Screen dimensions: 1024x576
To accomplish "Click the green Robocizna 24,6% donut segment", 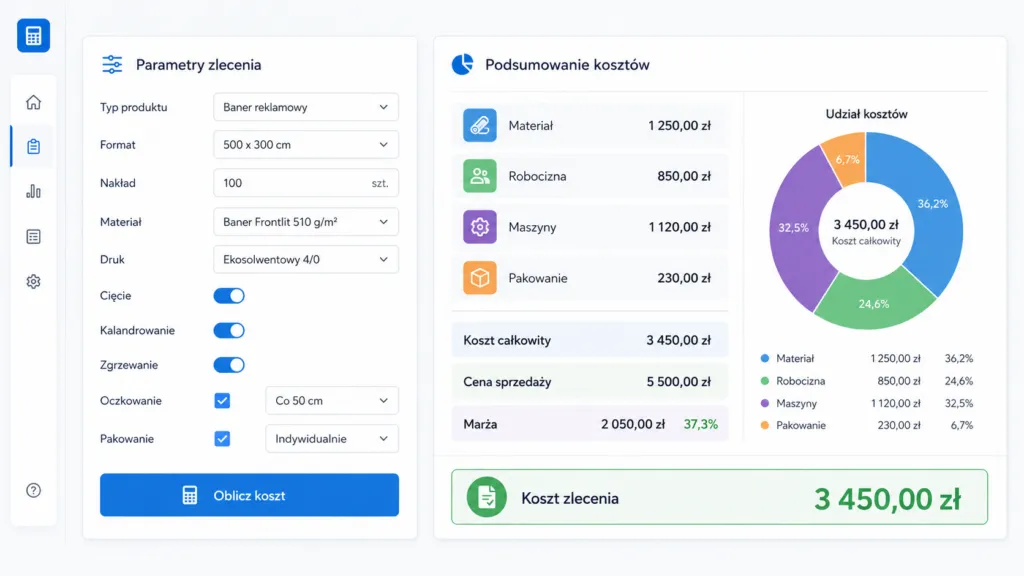I will tap(874, 303).
